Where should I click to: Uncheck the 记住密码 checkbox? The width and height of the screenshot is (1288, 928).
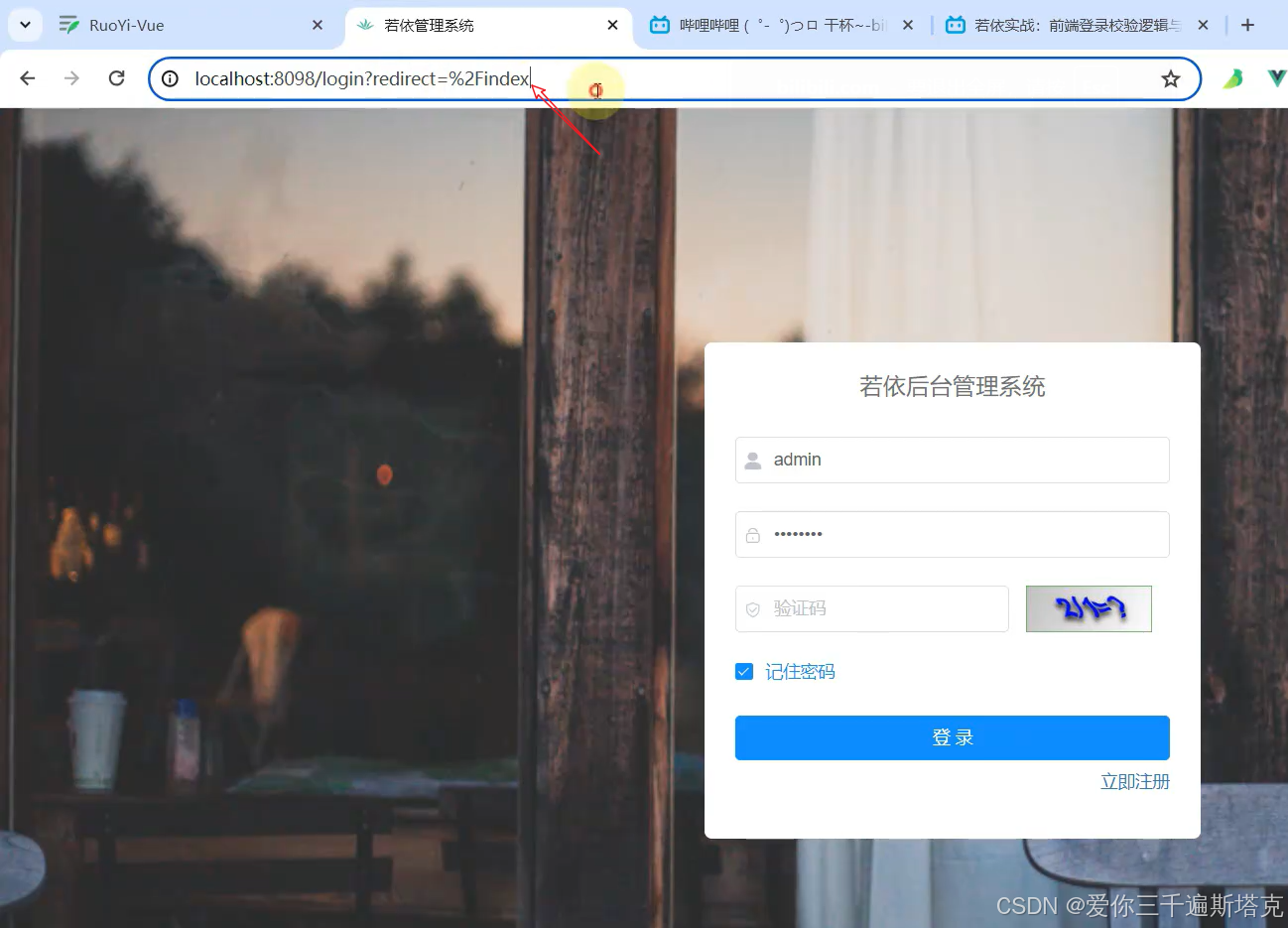[744, 671]
